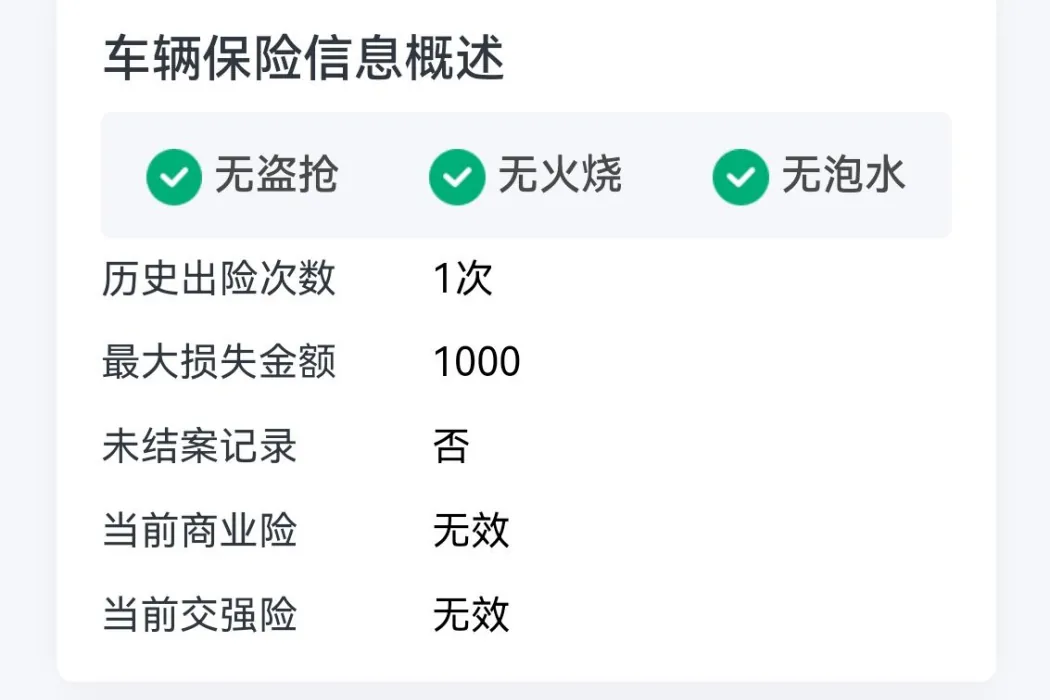Click the gray status summary banner
The width and height of the screenshot is (1050, 700).
pyautogui.click(x=526, y=176)
